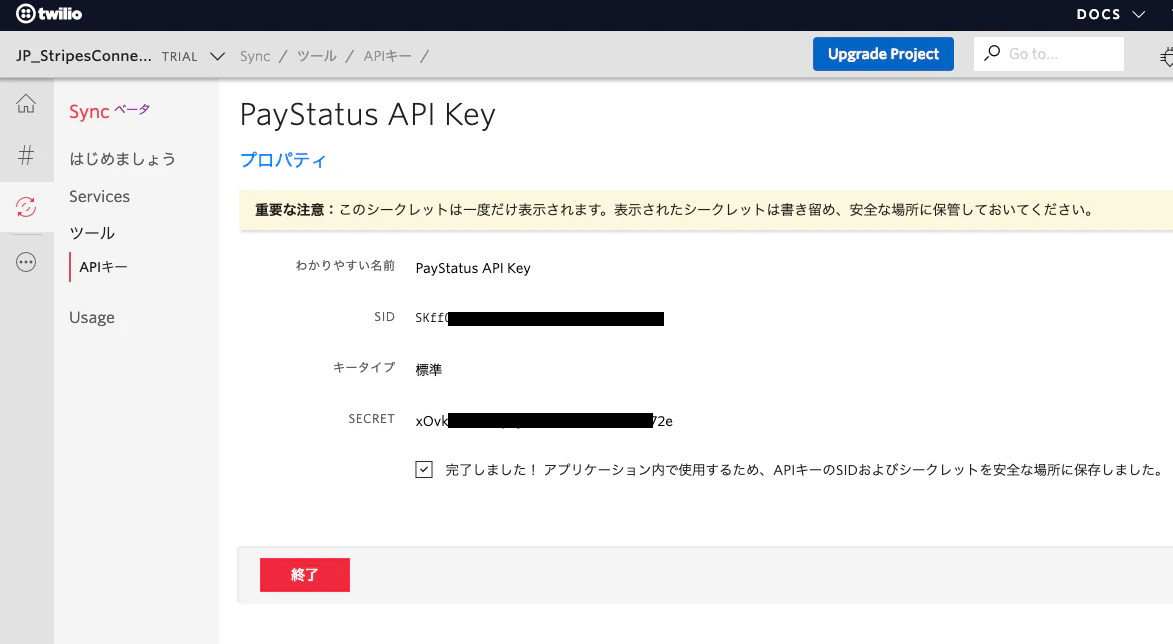Click the SID field label
This screenshot has height=644, width=1173.
click(385, 317)
